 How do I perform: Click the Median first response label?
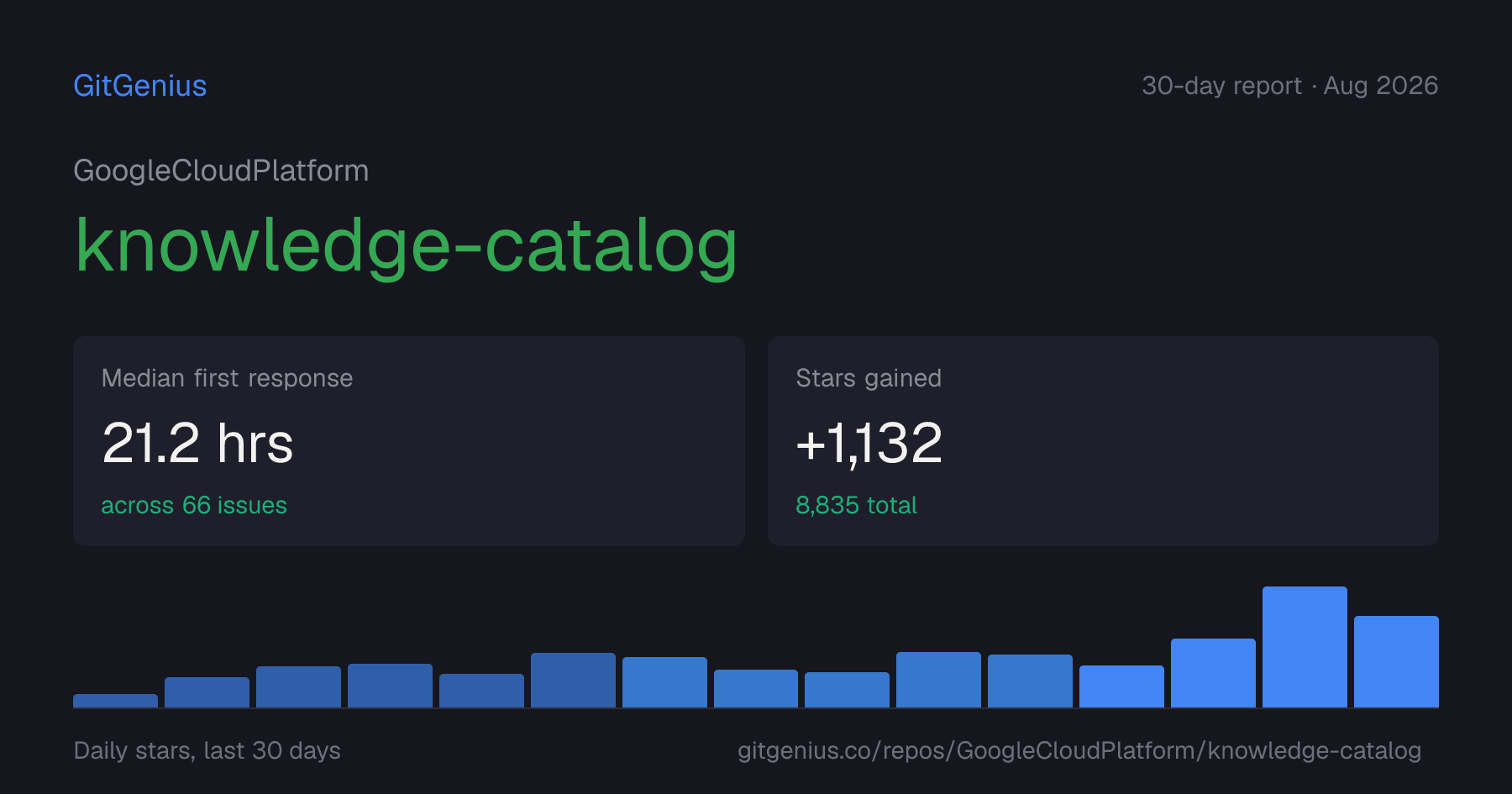tap(227, 378)
